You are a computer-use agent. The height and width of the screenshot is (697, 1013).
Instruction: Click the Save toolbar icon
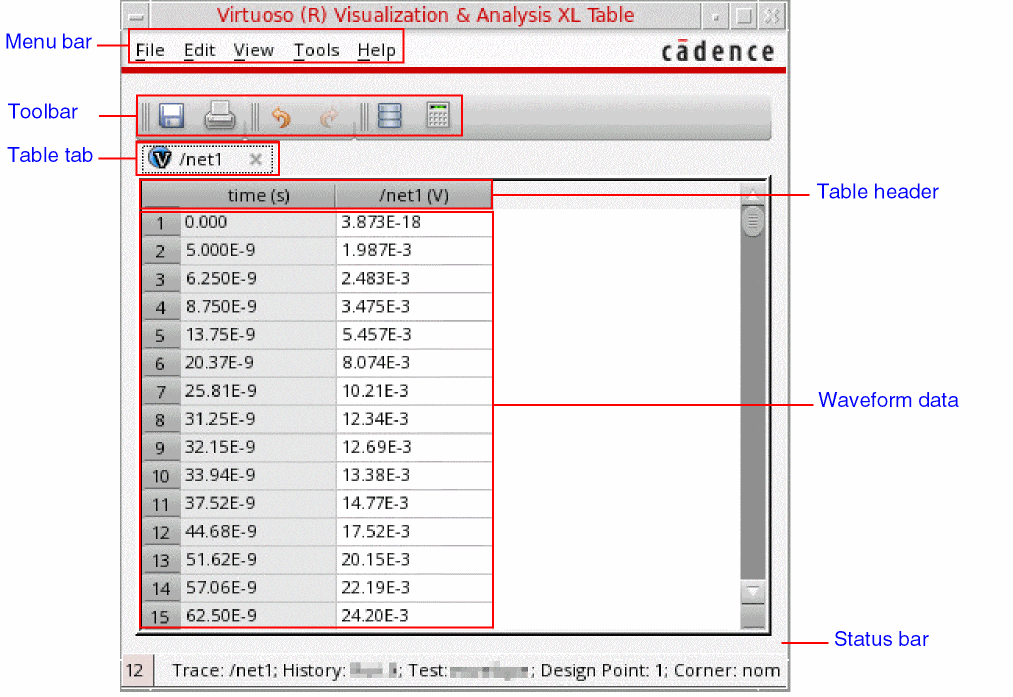click(171, 116)
